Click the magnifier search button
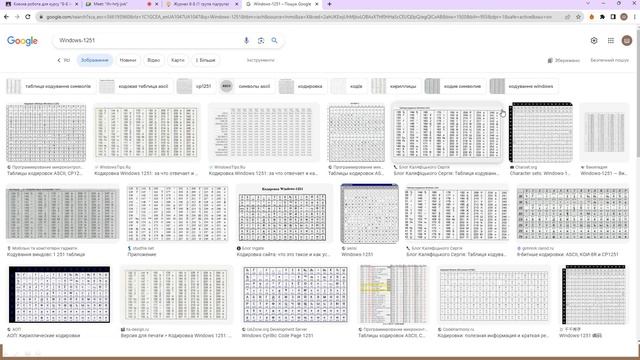Image resolution: width=640 pixels, height=360 pixels. click(x=274, y=40)
